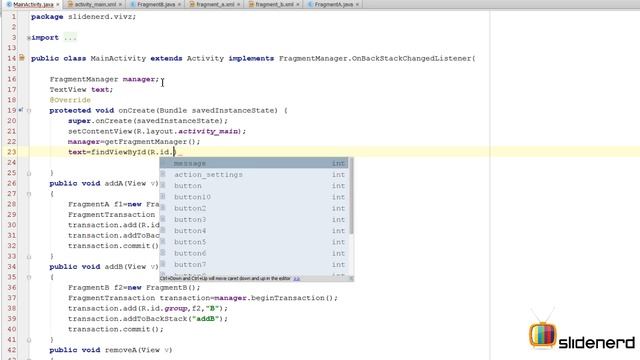The image size is (640, 360).
Task: Place caret in 'text=findViewById(R.id.' line
Action: coord(122,152)
